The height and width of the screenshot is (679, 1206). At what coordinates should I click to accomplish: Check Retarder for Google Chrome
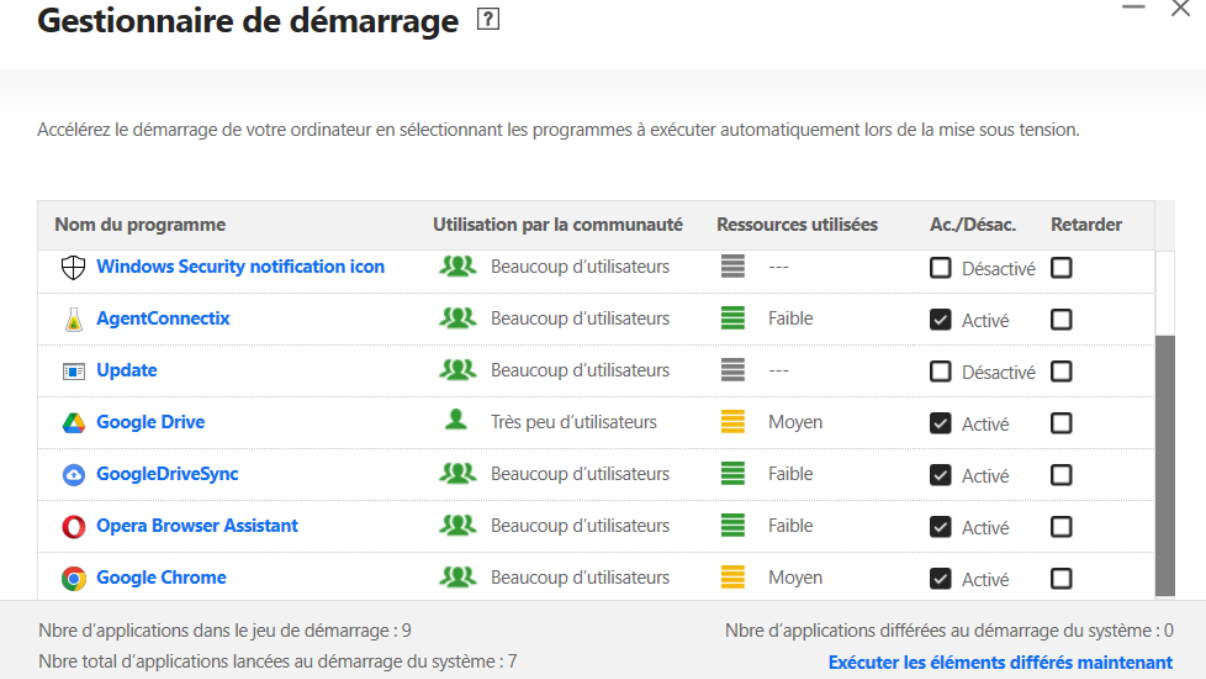pyautogui.click(x=1062, y=578)
